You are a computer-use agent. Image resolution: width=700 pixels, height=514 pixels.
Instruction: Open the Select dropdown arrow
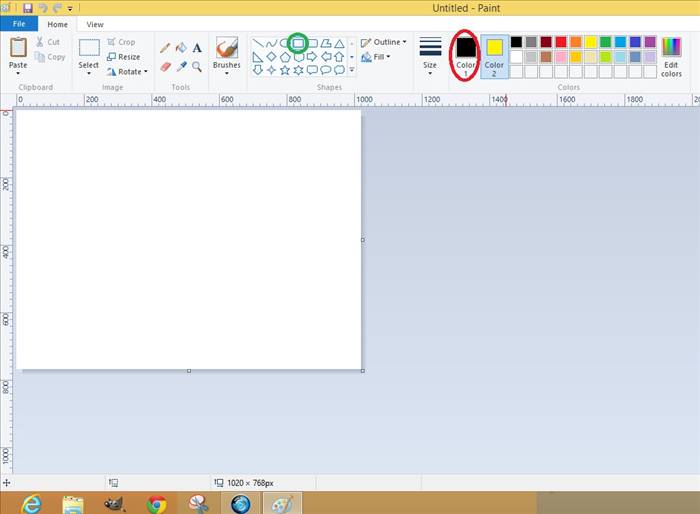tap(89, 73)
